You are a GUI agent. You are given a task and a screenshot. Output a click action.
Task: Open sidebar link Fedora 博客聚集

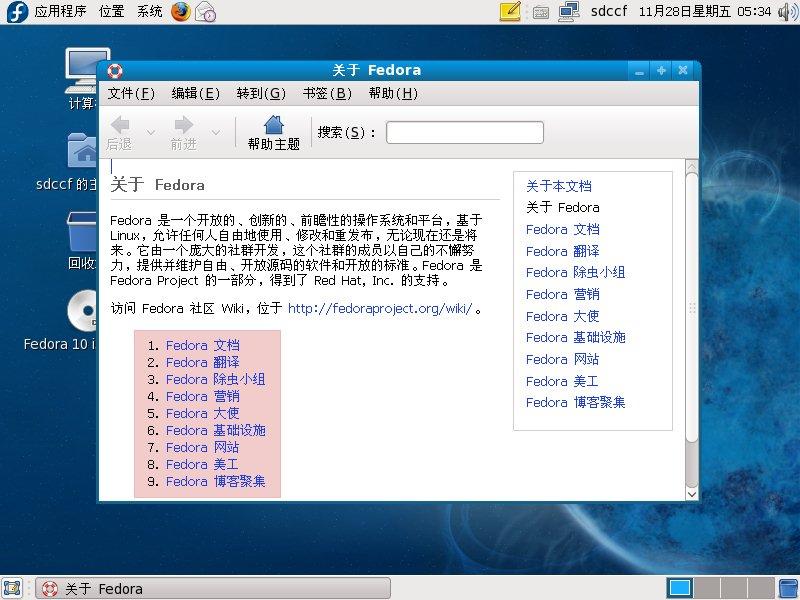[576, 403]
